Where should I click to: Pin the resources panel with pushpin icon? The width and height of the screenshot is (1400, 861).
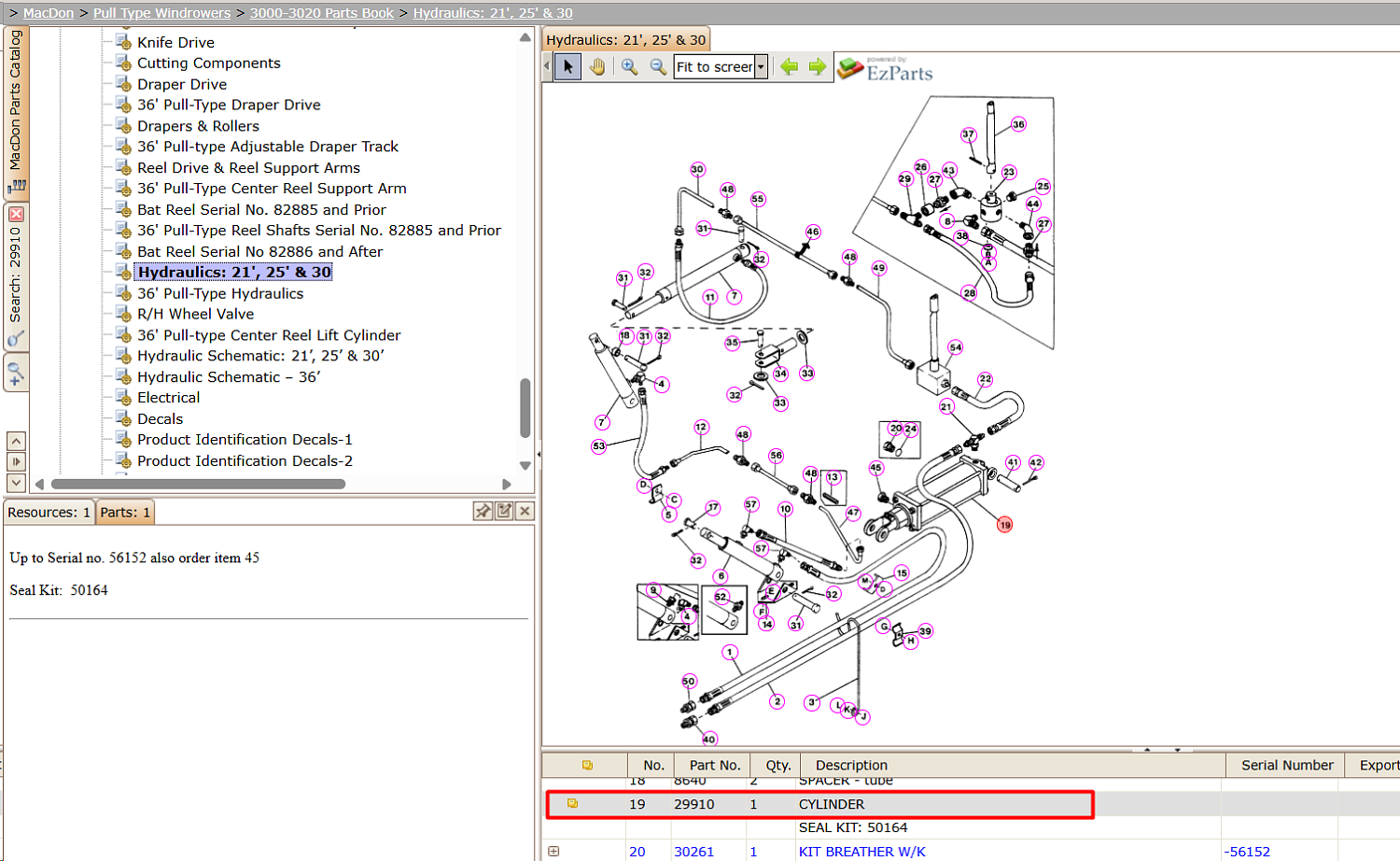coord(483,511)
